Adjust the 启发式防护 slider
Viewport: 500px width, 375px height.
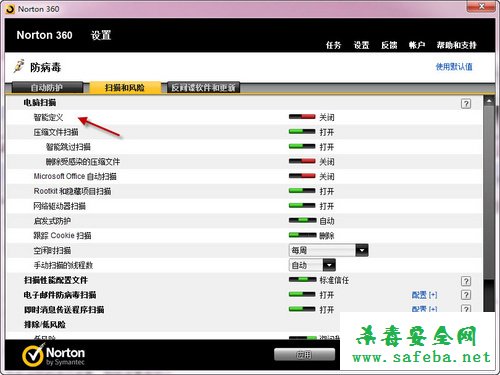tap(302, 220)
